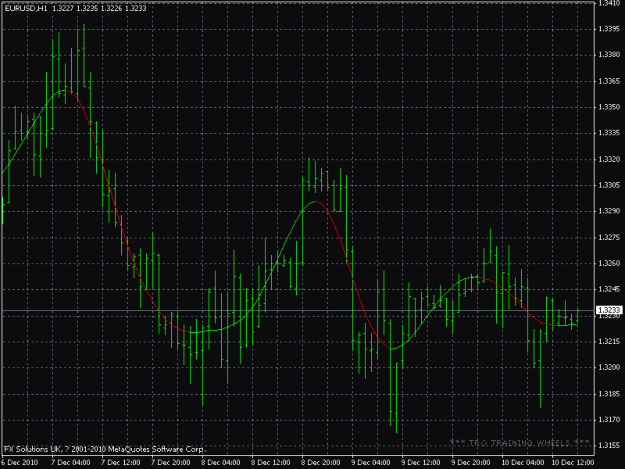Click the 1.3200 price scale label
Image resolution: width=625 pixels, height=469 pixels.
coord(609,367)
